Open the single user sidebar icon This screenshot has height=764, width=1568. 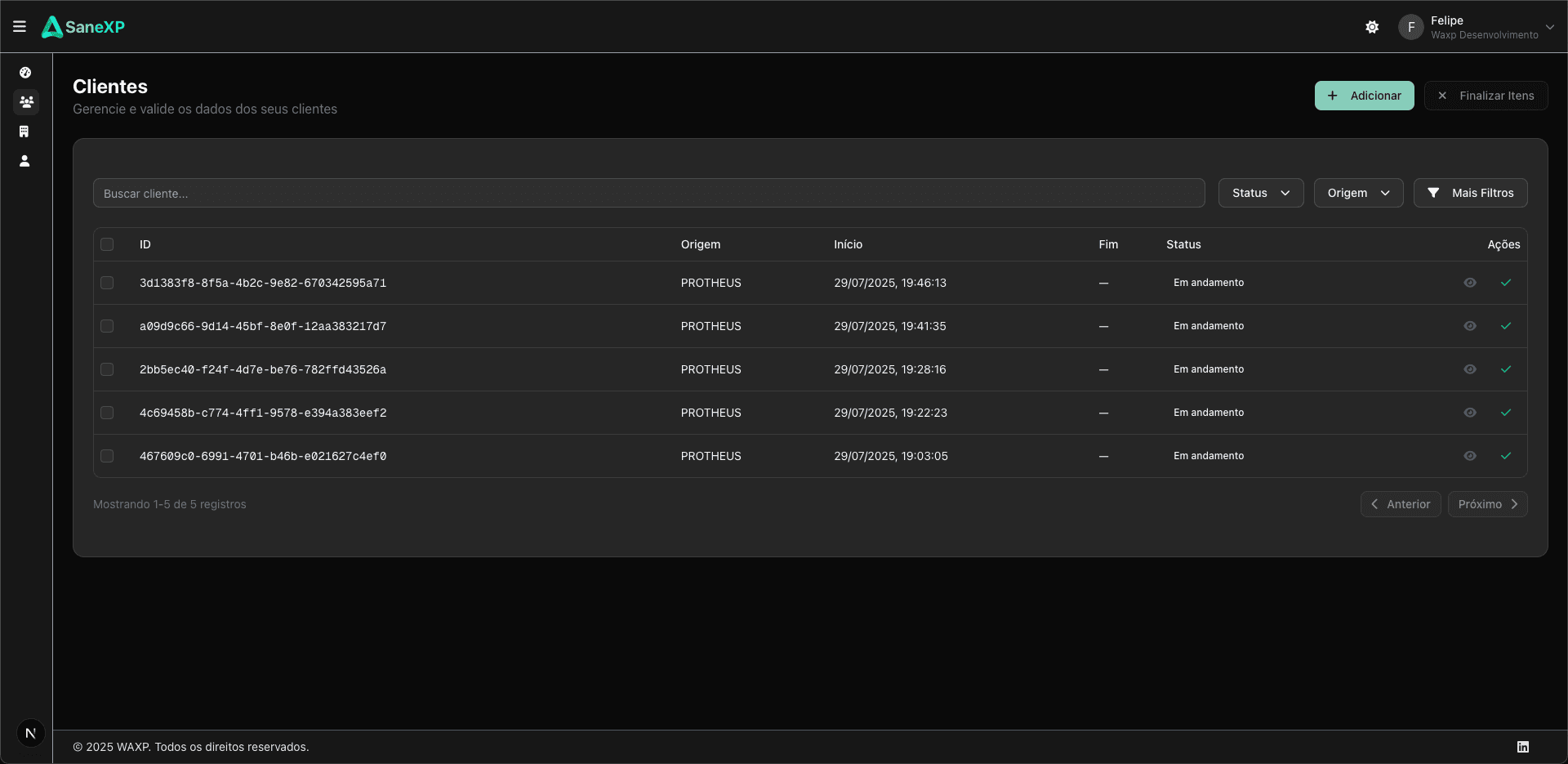(x=24, y=161)
